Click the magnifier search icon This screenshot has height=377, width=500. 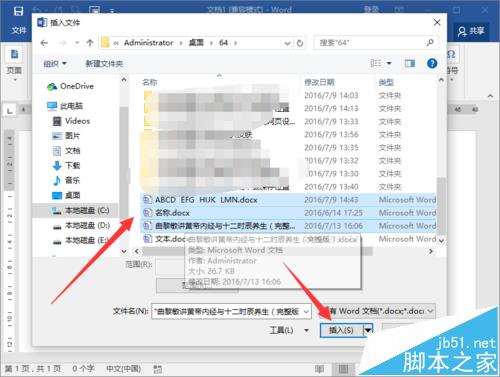[x=430, y=42]
